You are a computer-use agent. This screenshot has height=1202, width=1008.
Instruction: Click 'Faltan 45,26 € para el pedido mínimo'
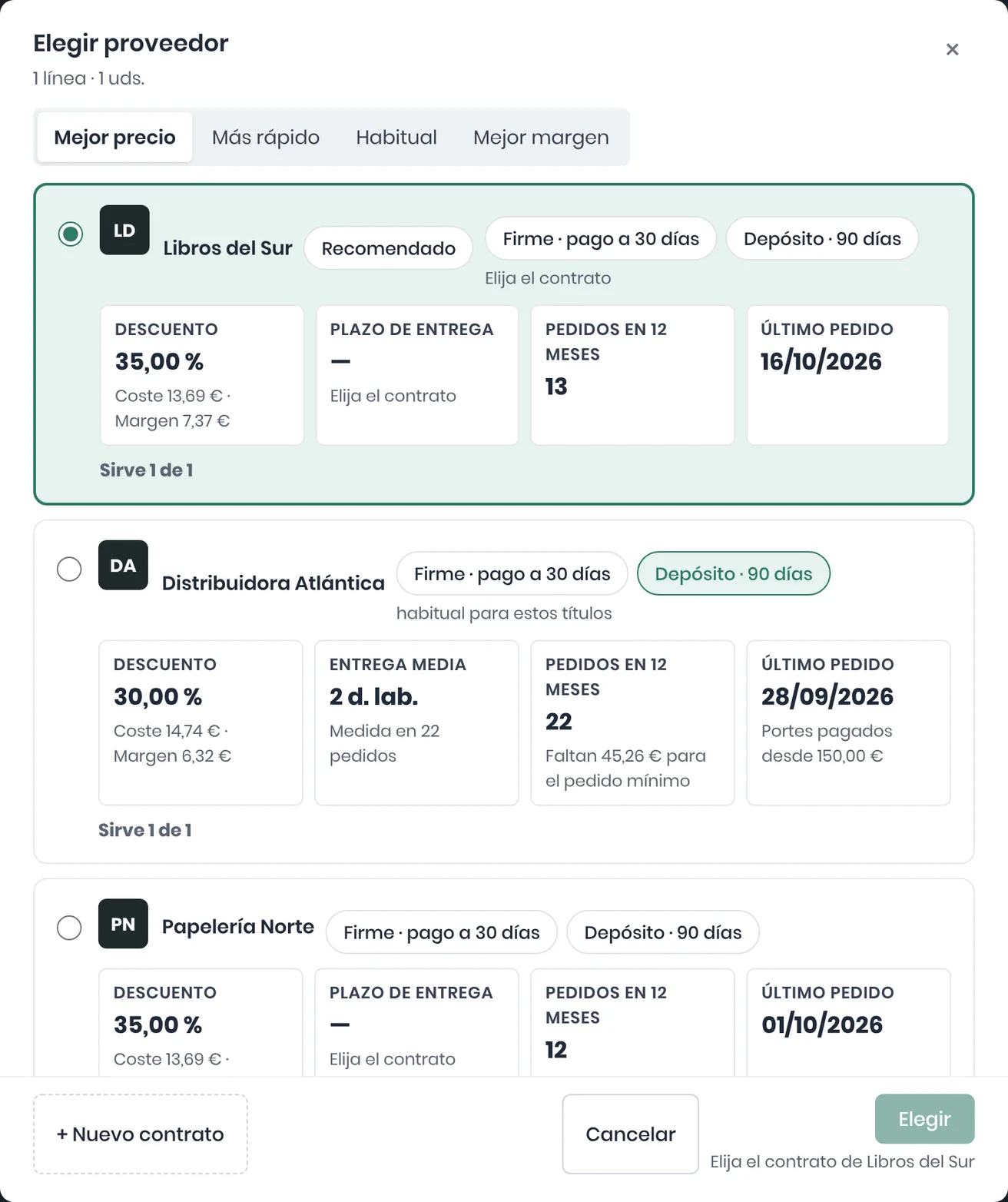pyautogui.click(x=625, y=769)
